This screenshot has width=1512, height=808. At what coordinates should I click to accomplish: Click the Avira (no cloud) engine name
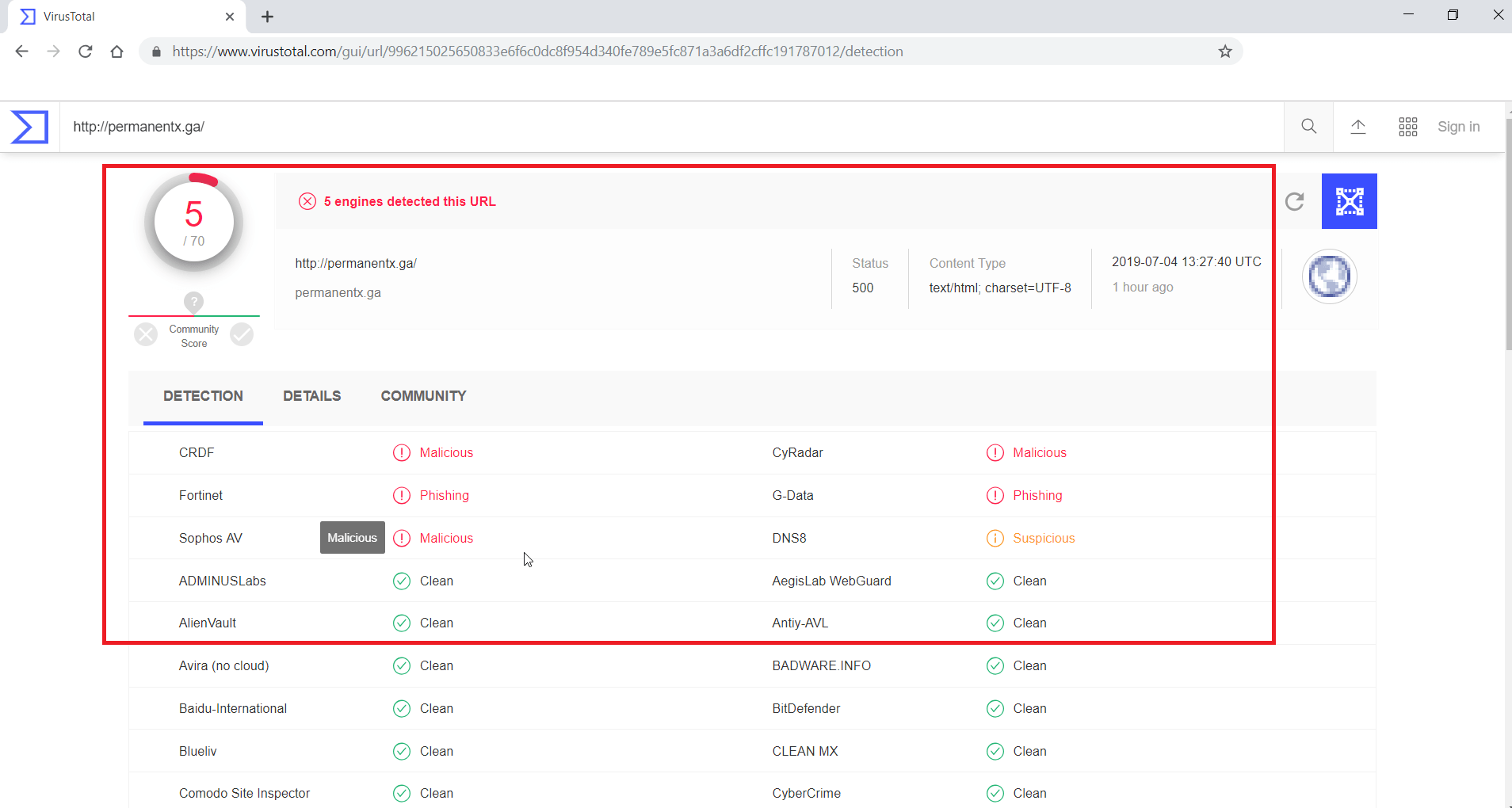click(223, 665)
